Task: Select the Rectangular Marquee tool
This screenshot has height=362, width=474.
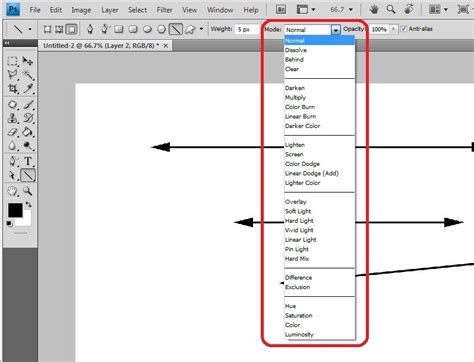Action: coord(12,61)
